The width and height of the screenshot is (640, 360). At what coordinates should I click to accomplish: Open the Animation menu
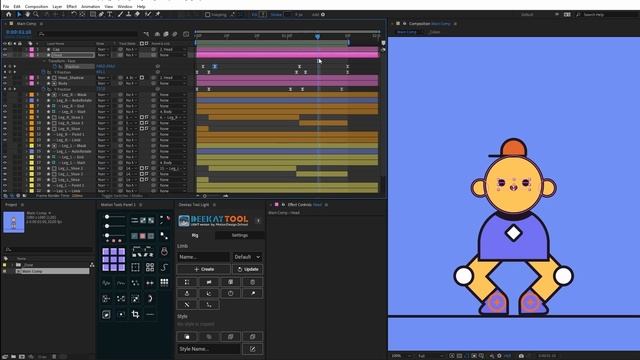(90, 7)
